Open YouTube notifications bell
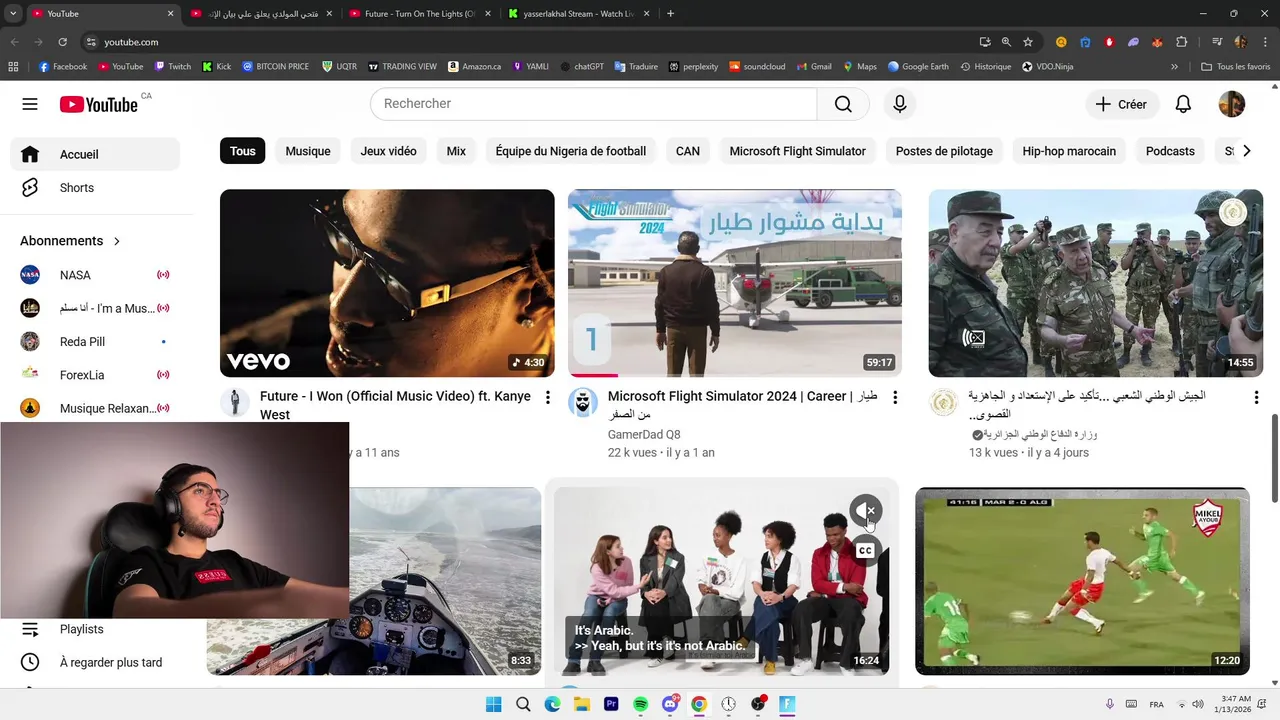The image size is (1280, 720). click(x=1183, y=104)
